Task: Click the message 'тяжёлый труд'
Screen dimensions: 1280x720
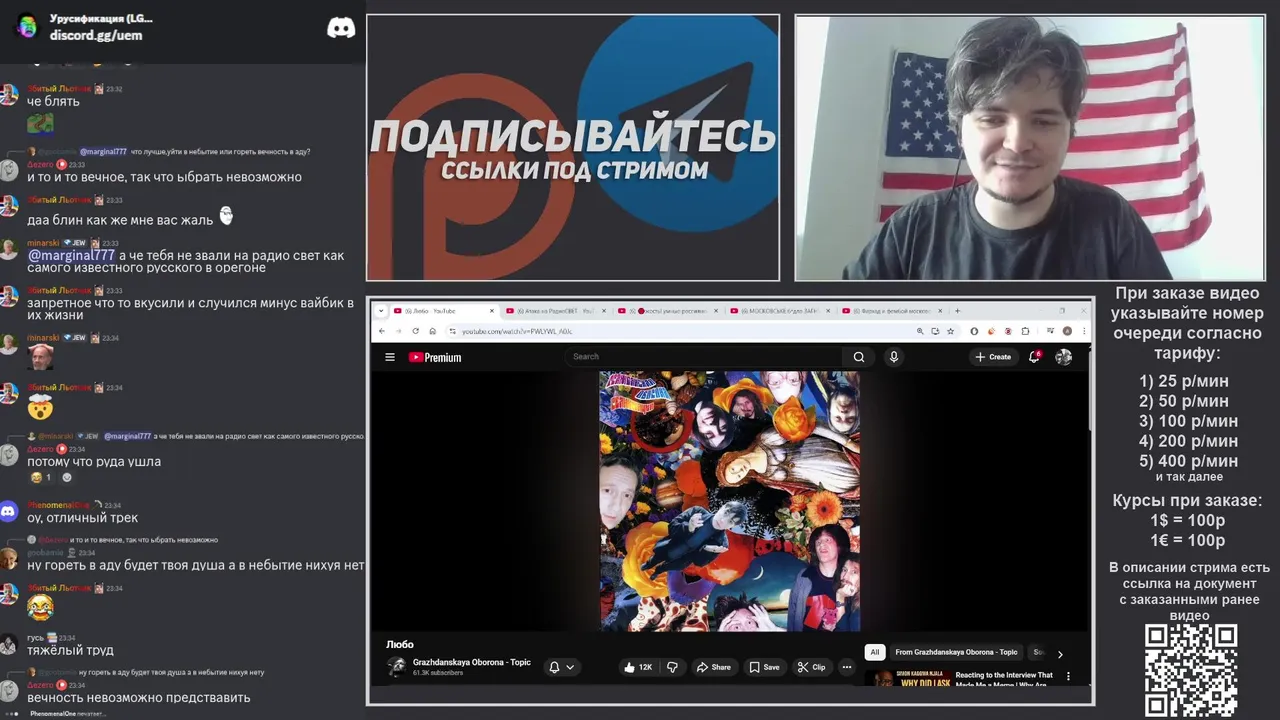Action: tap(70, 650)
